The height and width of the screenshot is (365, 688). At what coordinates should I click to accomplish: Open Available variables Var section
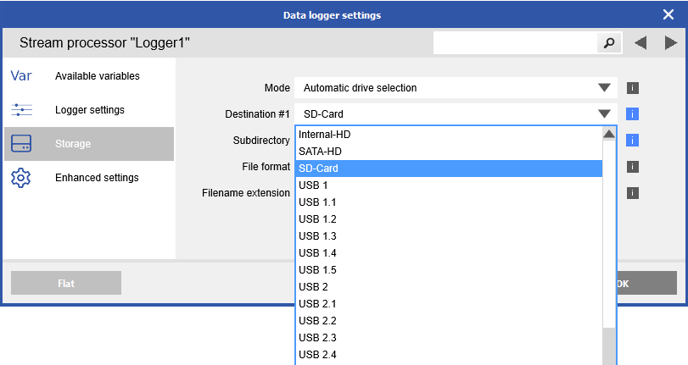tap(89, 76)
